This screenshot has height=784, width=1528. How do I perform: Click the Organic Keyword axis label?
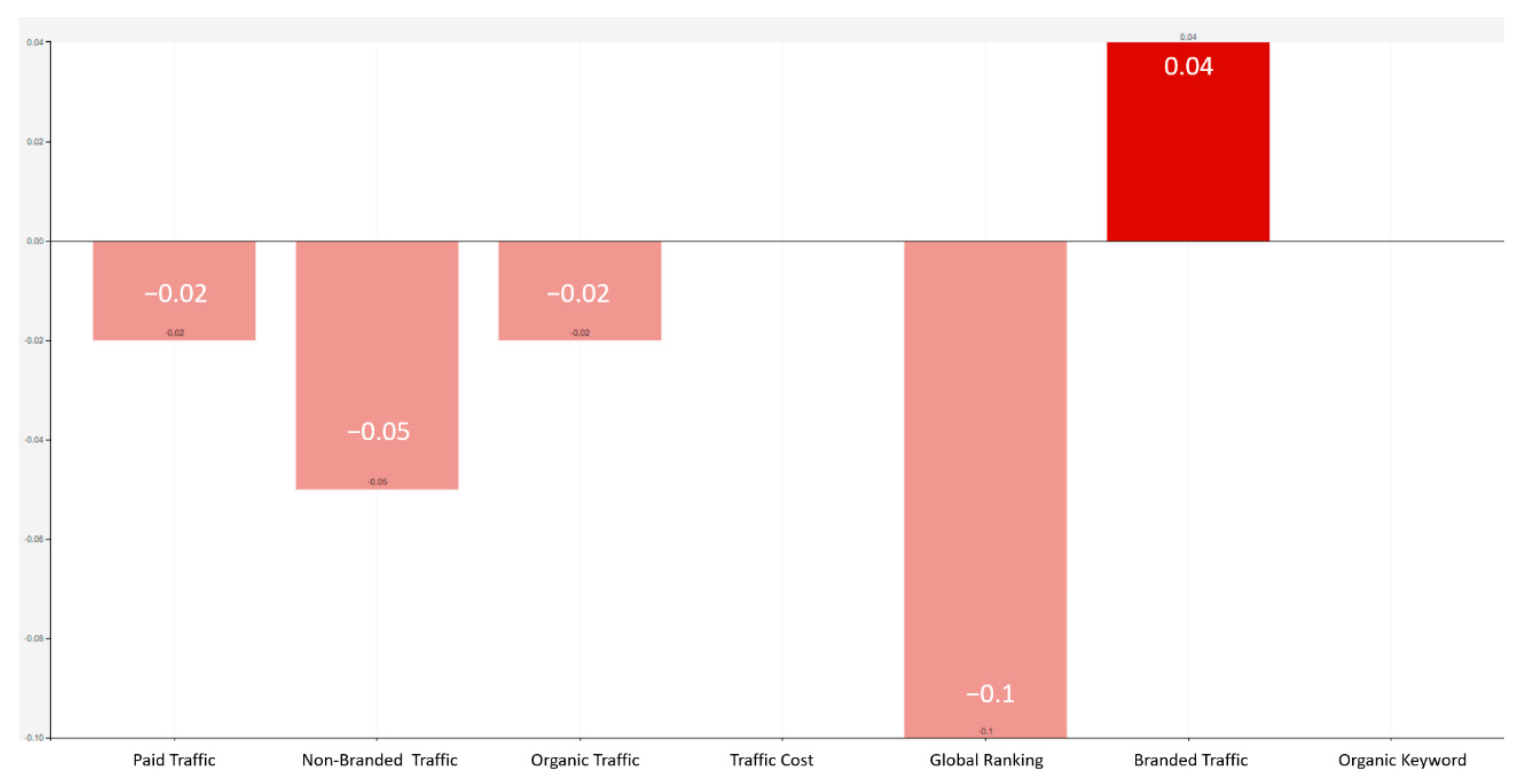point(1402,760)
